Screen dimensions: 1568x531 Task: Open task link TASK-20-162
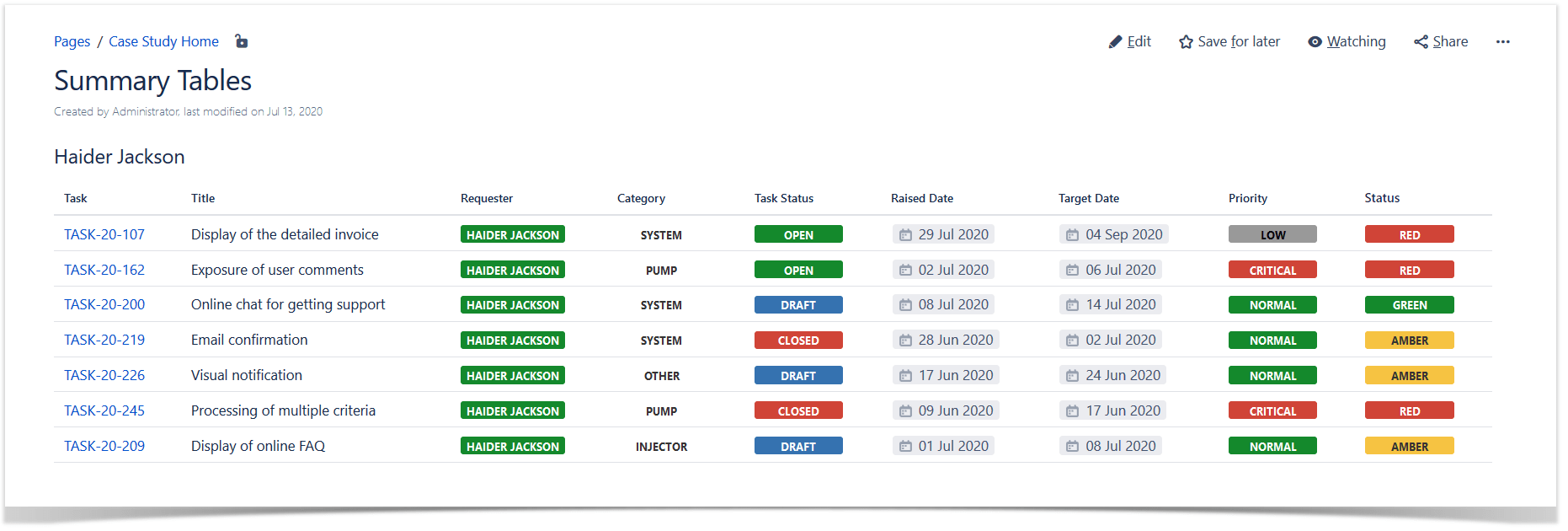(104, 270)
